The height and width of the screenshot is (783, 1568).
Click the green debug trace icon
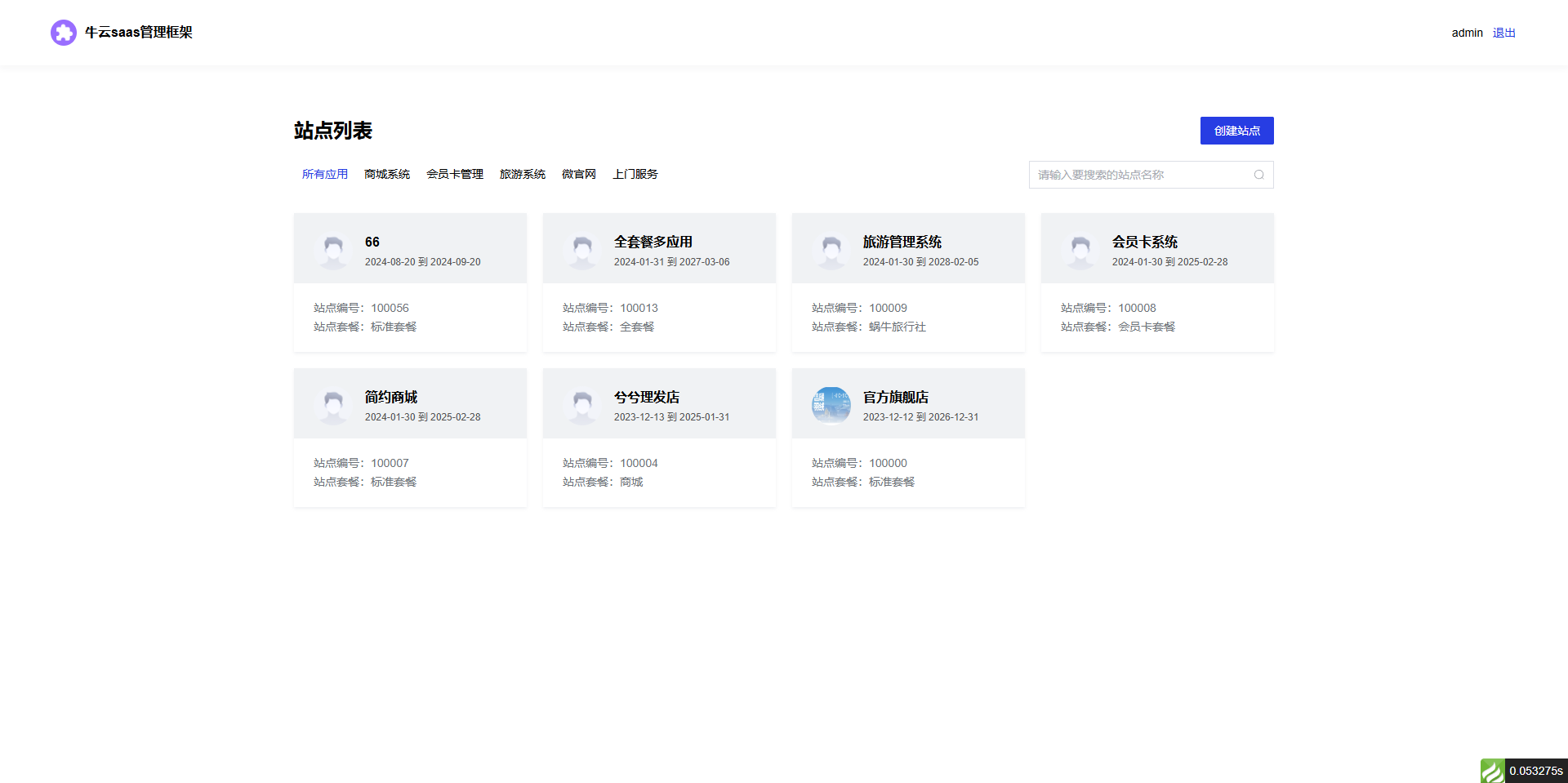point(1492,771)
